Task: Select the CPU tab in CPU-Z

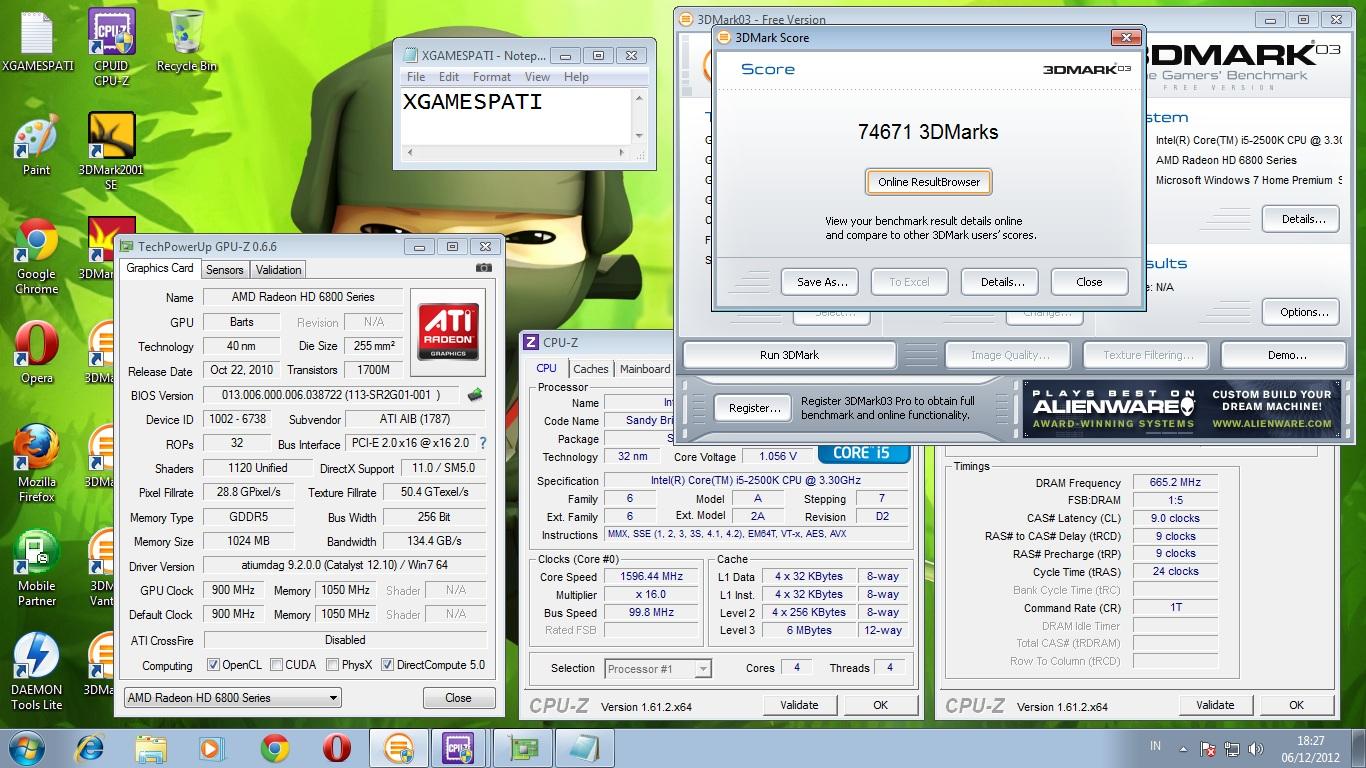Action: 547,368
